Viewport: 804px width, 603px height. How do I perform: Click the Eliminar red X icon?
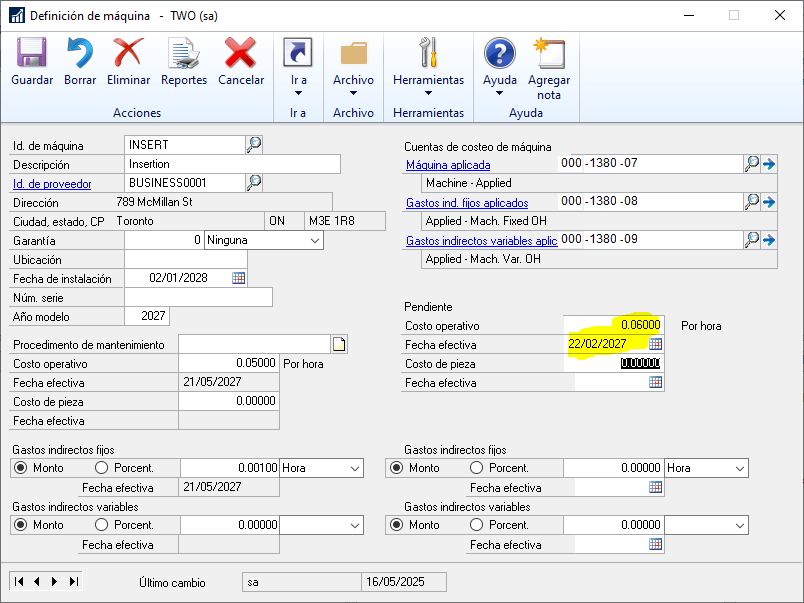click(128, 61)
